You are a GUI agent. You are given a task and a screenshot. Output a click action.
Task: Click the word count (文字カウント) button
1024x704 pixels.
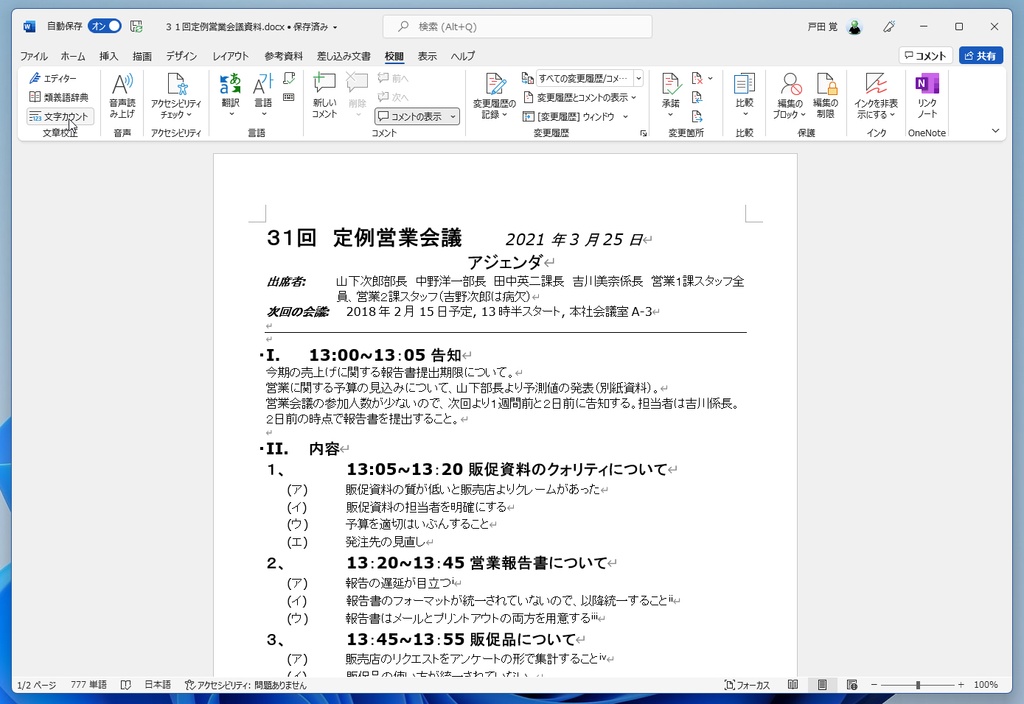point(59,116)
